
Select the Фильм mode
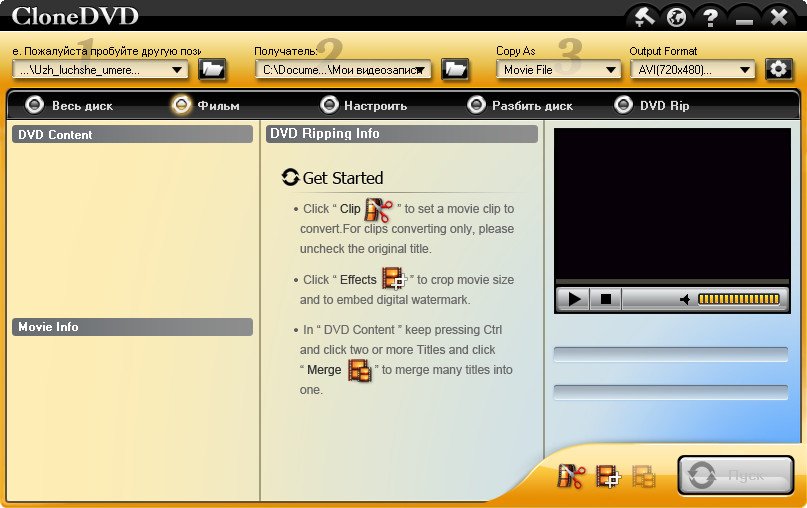tap(205, 106)
